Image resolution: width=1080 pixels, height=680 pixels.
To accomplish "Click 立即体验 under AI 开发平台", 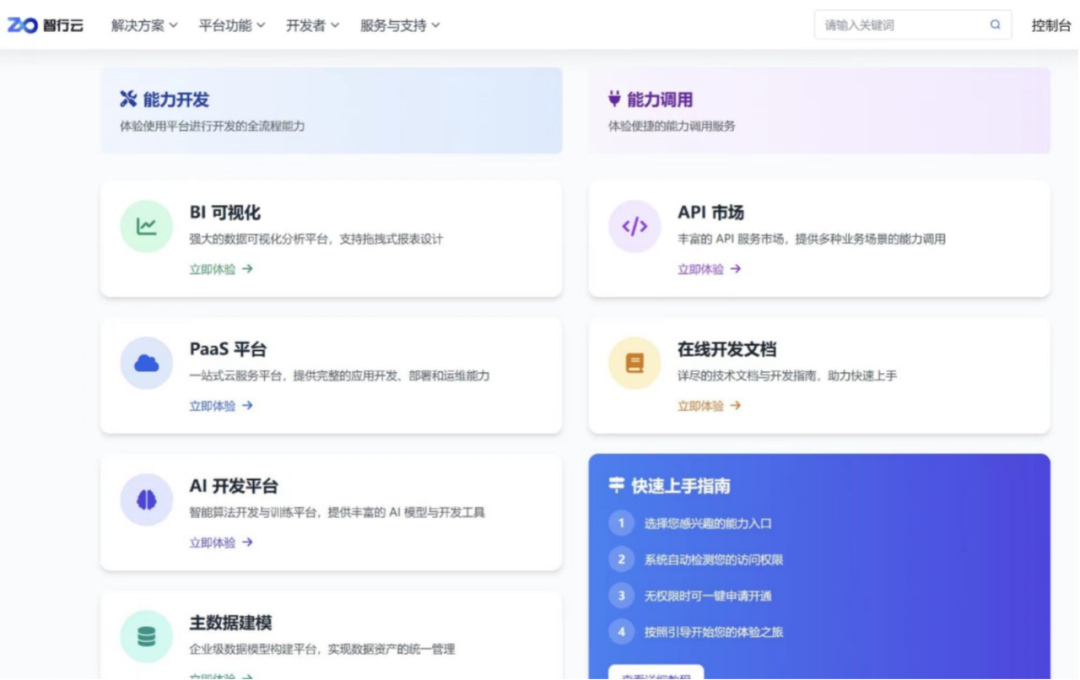I will [212, 543].
